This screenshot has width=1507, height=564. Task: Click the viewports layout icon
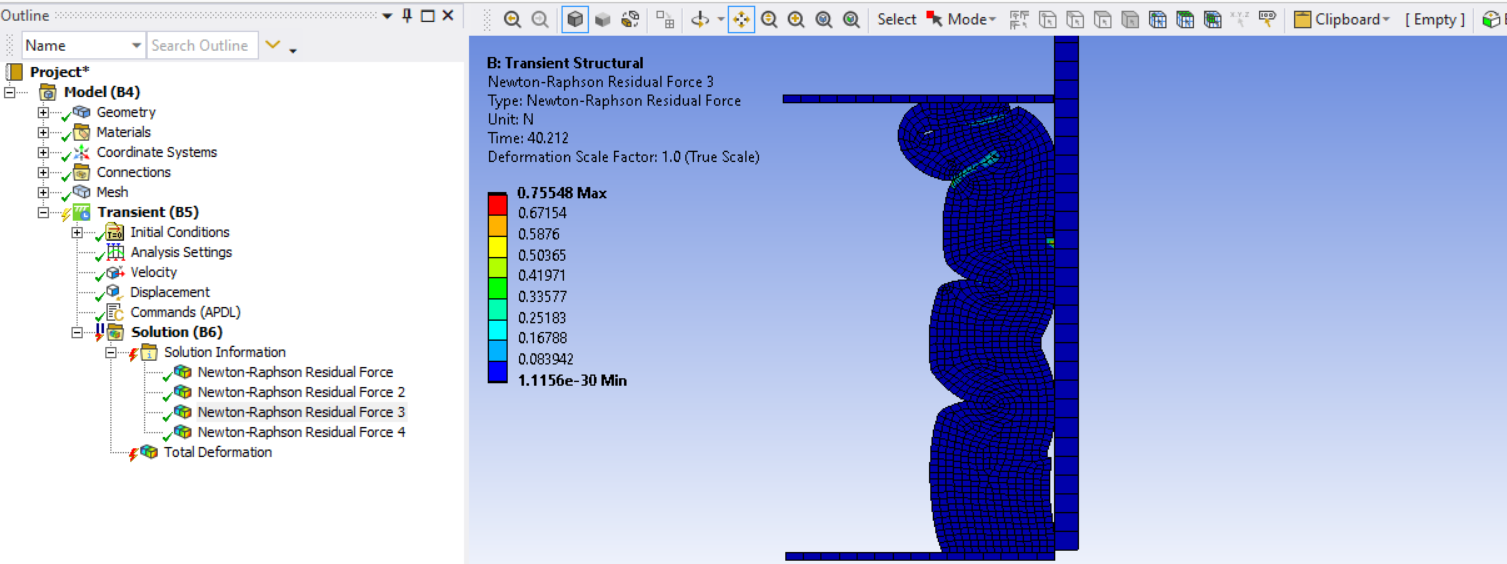tap(665, 19)
